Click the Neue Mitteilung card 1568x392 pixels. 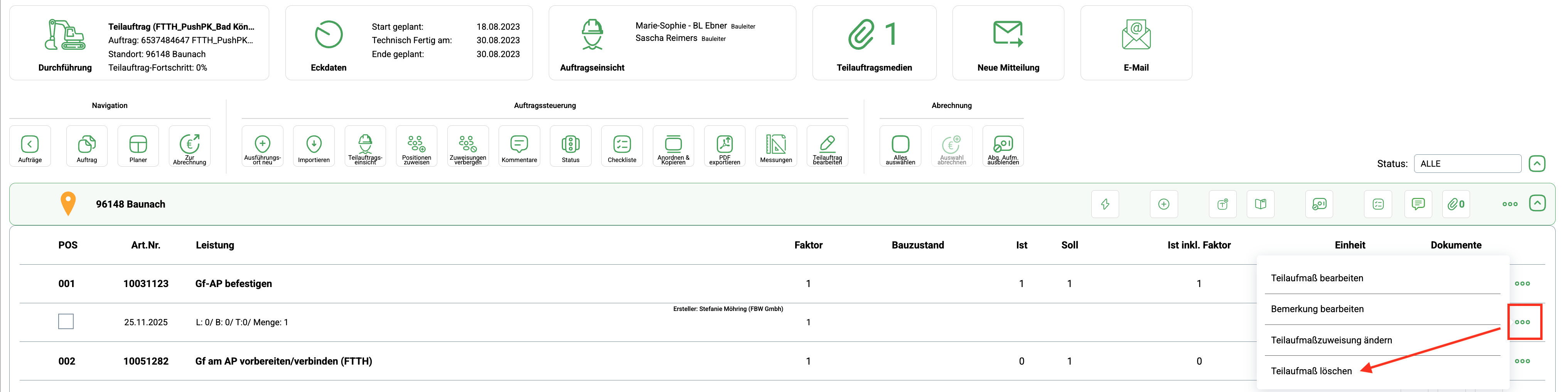(x=1008, y=43)
